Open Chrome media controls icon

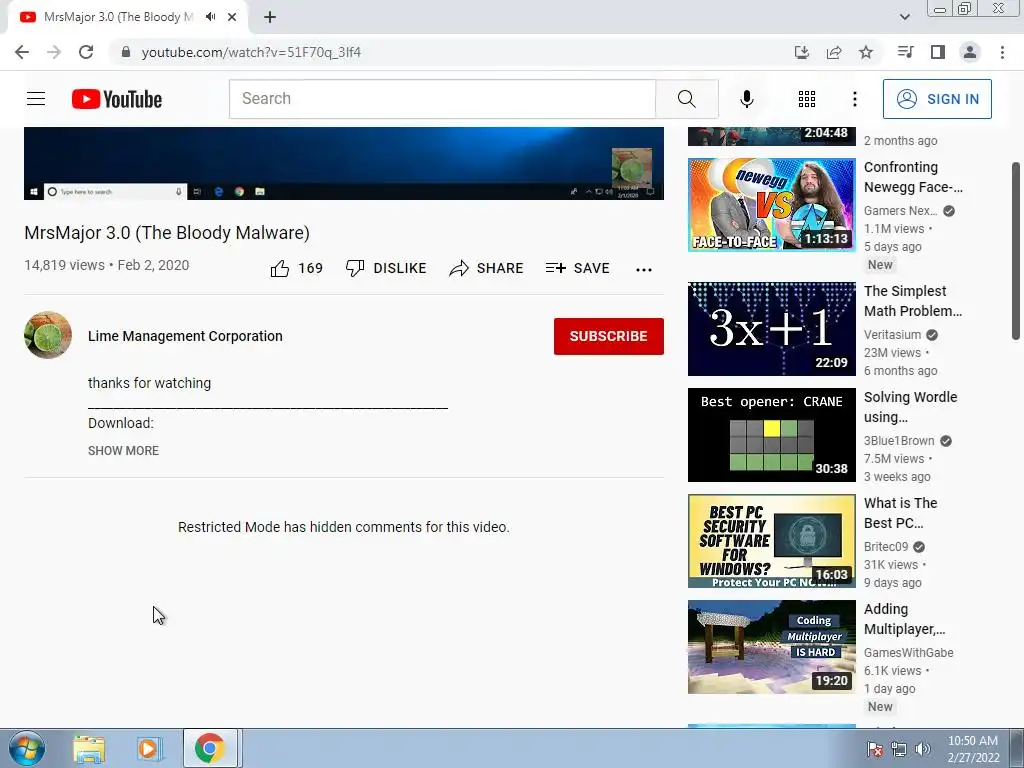[x=905, y=52]
